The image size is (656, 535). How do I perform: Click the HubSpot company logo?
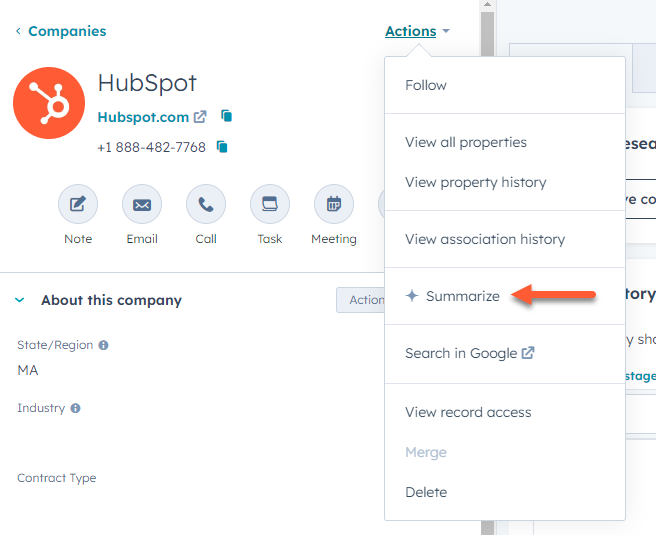[x=49, y=103]
